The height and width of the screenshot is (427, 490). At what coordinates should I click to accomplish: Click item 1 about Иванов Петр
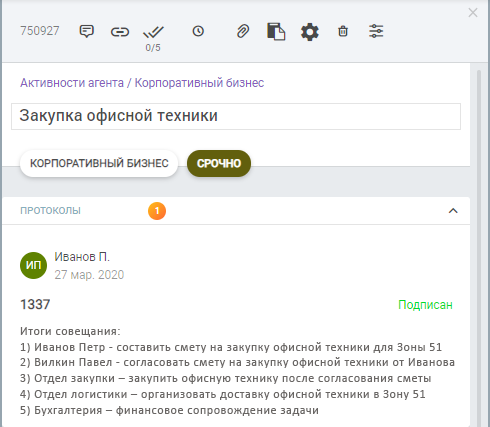click(231, 347)
